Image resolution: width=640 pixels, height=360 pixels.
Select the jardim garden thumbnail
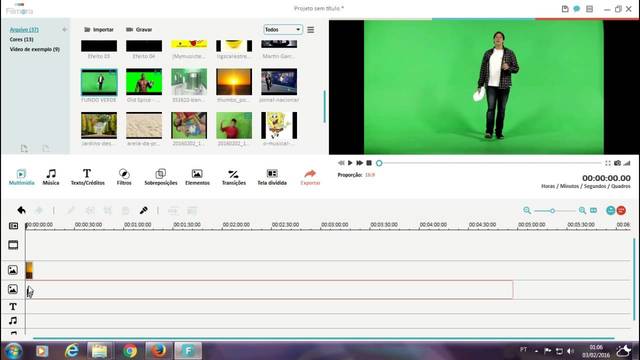99,126
